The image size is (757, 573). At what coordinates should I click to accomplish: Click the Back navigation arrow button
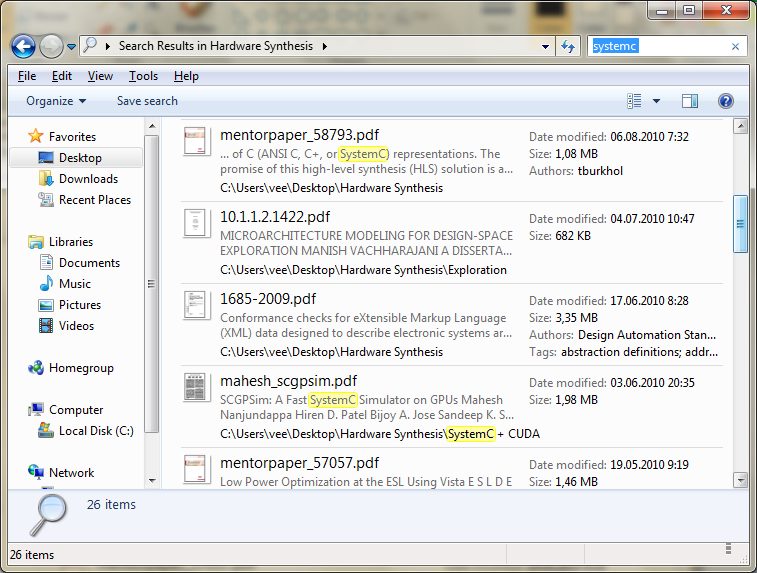23,46
